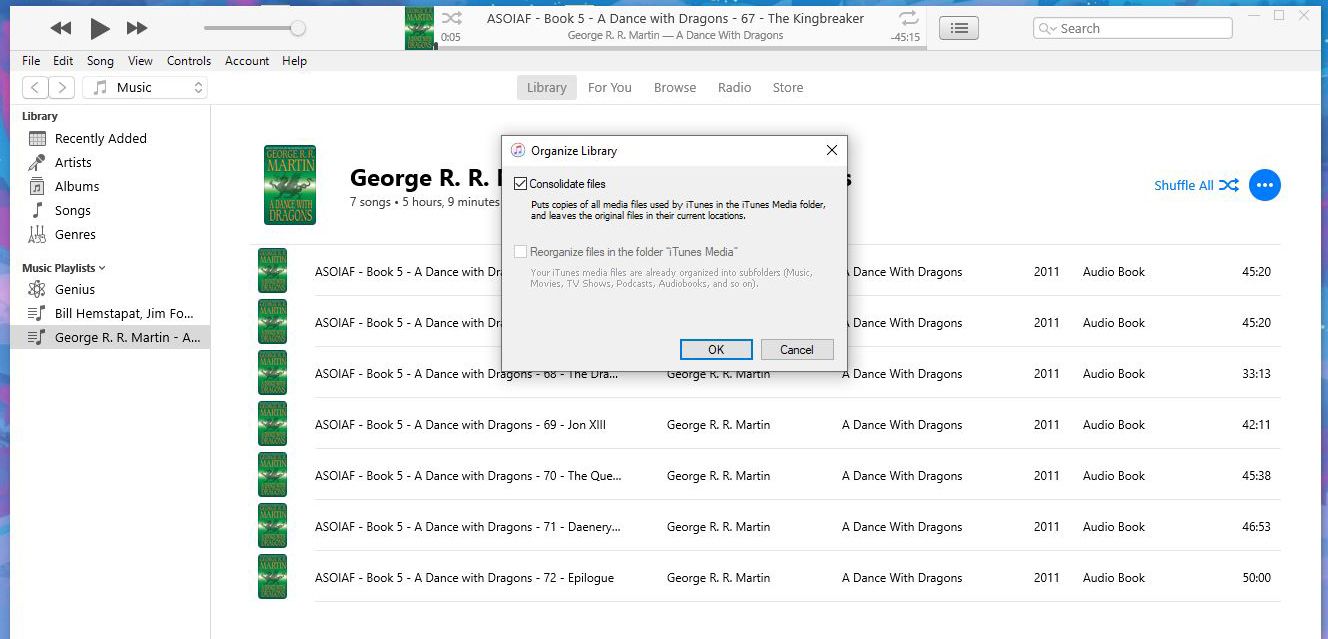Toggle the repeat icon in the now playing bar

(x=908, y=18)
